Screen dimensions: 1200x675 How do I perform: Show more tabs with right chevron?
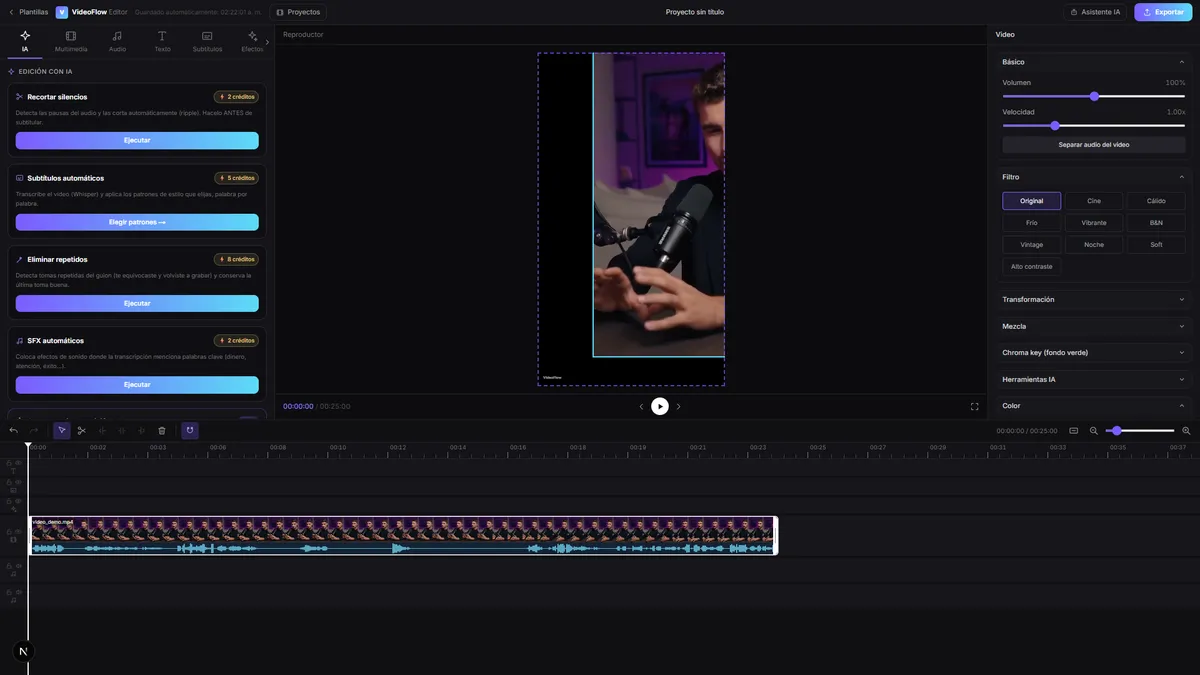coord(267,41)
